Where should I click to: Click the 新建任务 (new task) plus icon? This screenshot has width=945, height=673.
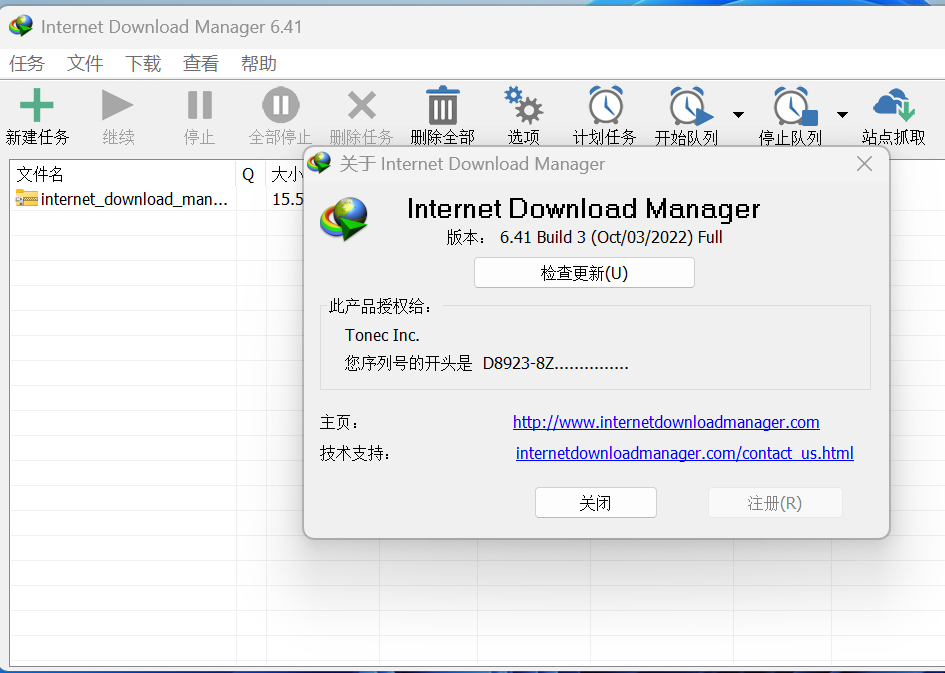[37, 105]
